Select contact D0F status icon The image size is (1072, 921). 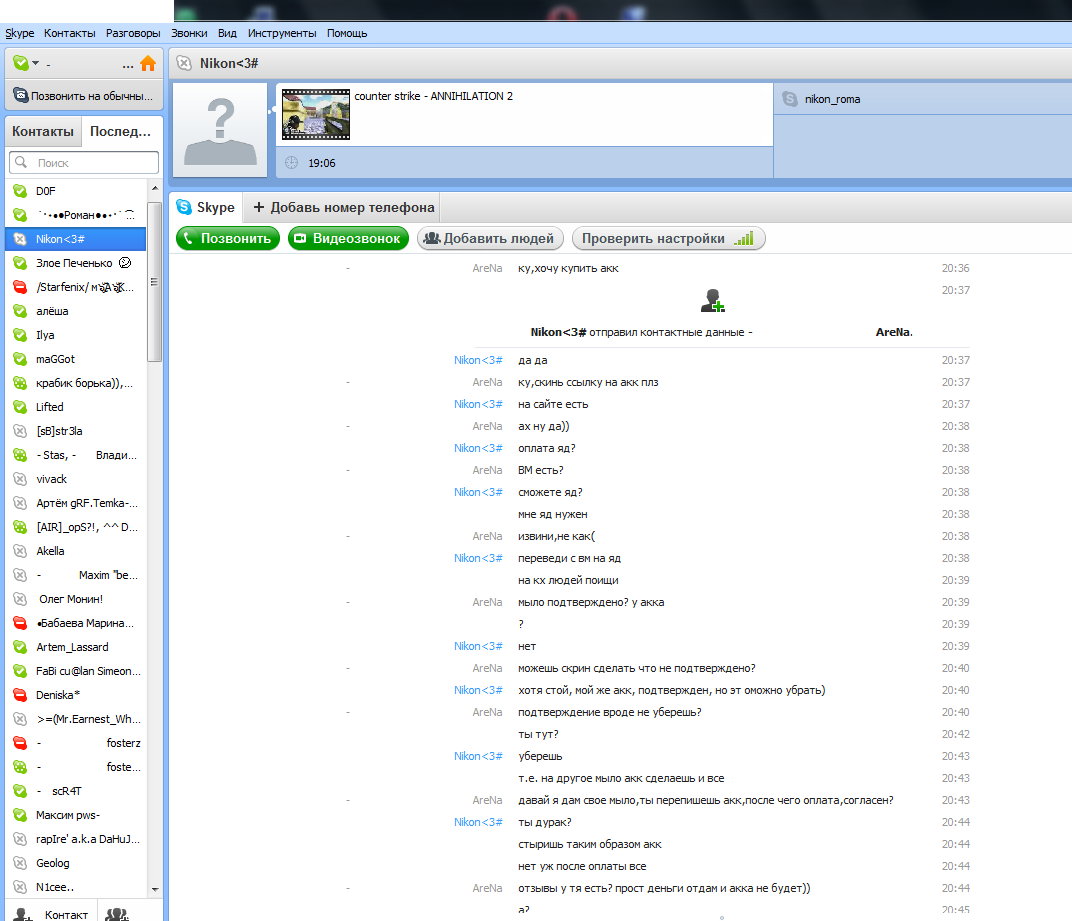(20, 191)
